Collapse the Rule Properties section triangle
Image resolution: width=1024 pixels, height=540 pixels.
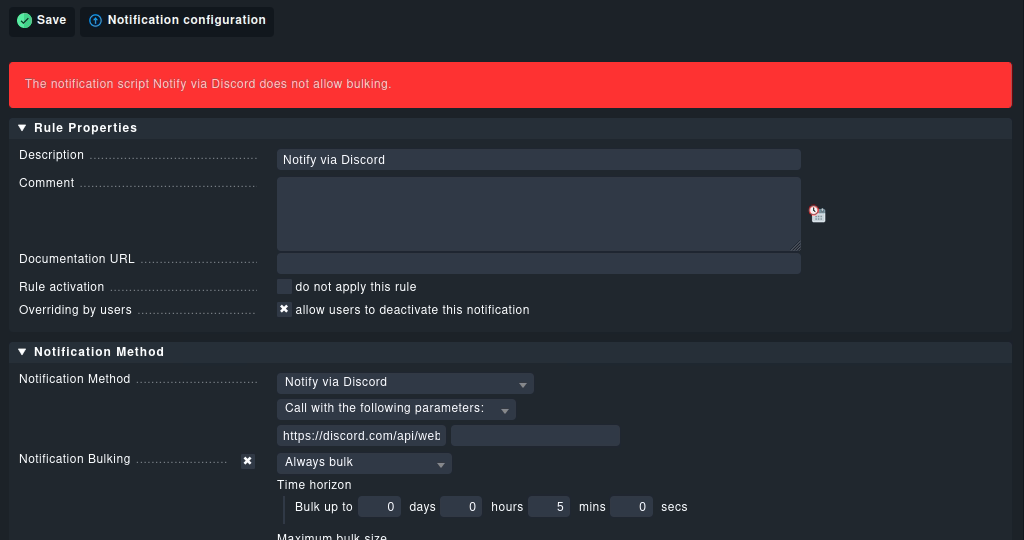(22, 128)
